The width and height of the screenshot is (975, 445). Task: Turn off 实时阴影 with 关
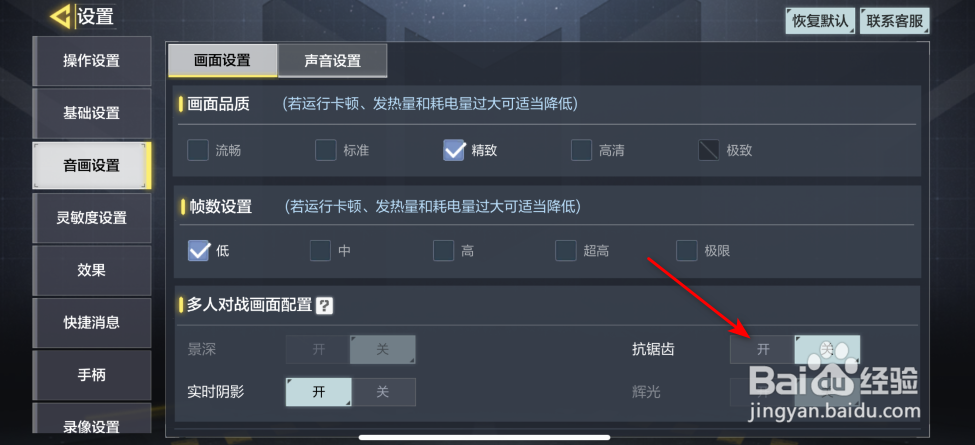point(383,392)
